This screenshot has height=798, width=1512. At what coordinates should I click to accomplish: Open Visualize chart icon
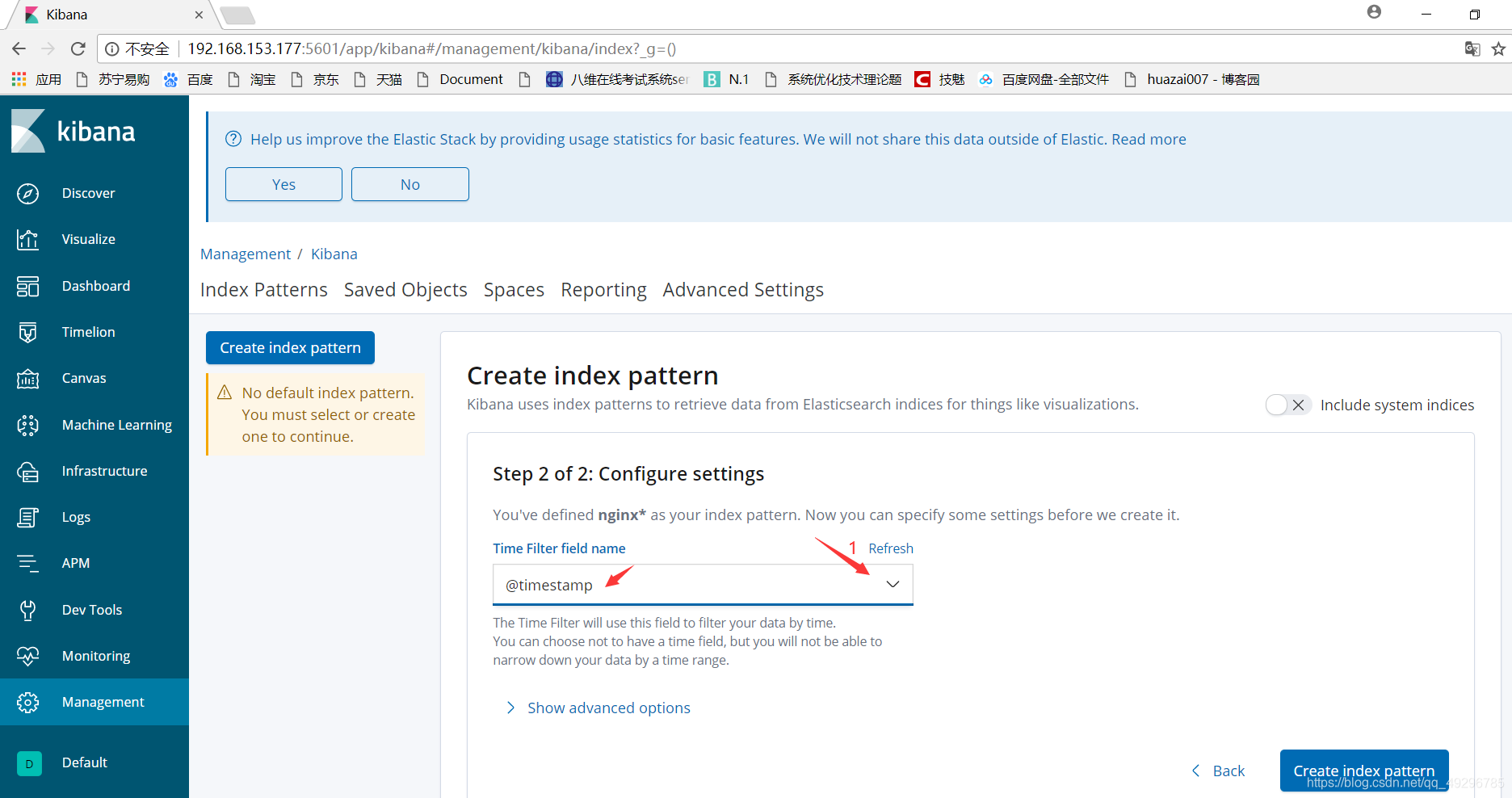click(x=27, y=240)
